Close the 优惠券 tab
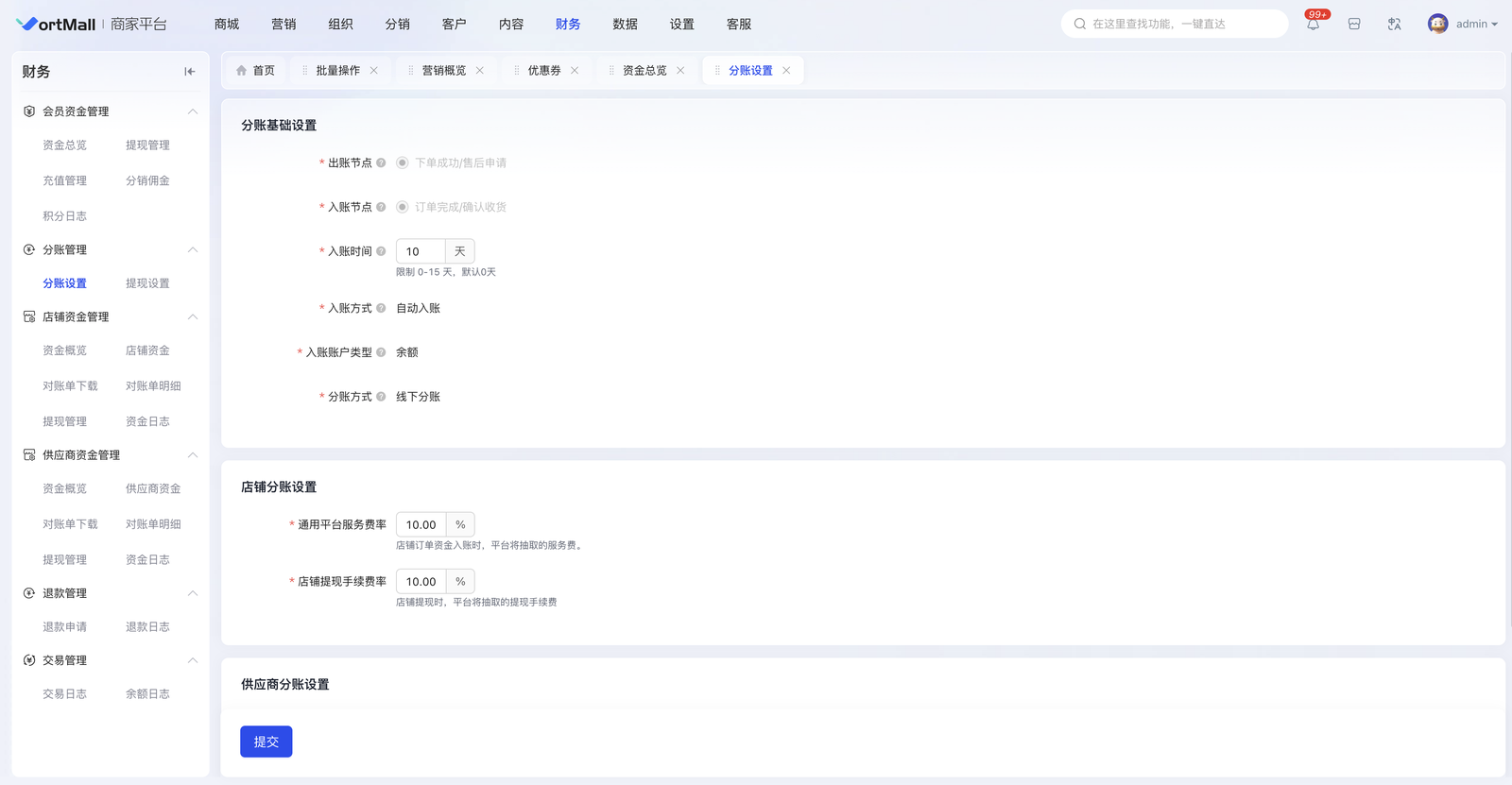1512x785 pixels. click(575, 71)
